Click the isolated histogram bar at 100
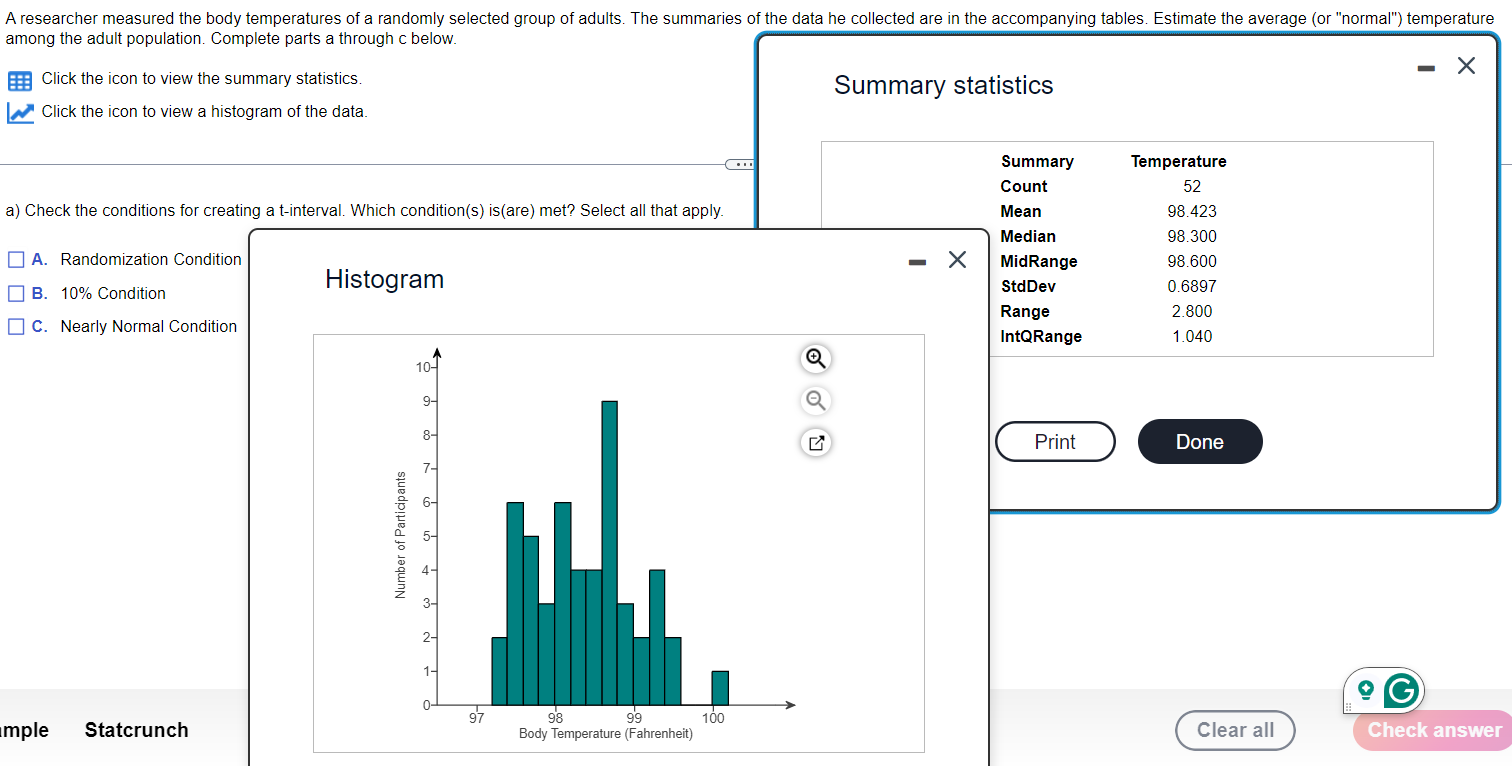Viewport: 1512px width, 766px height. 720,688
